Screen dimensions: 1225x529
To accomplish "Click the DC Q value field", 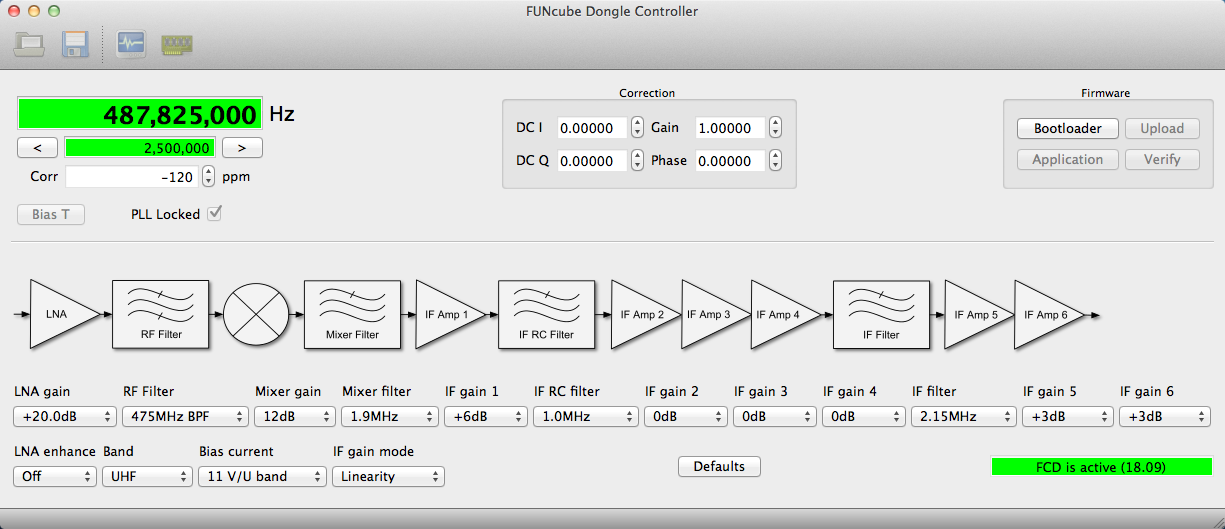I will pos(592,161).
